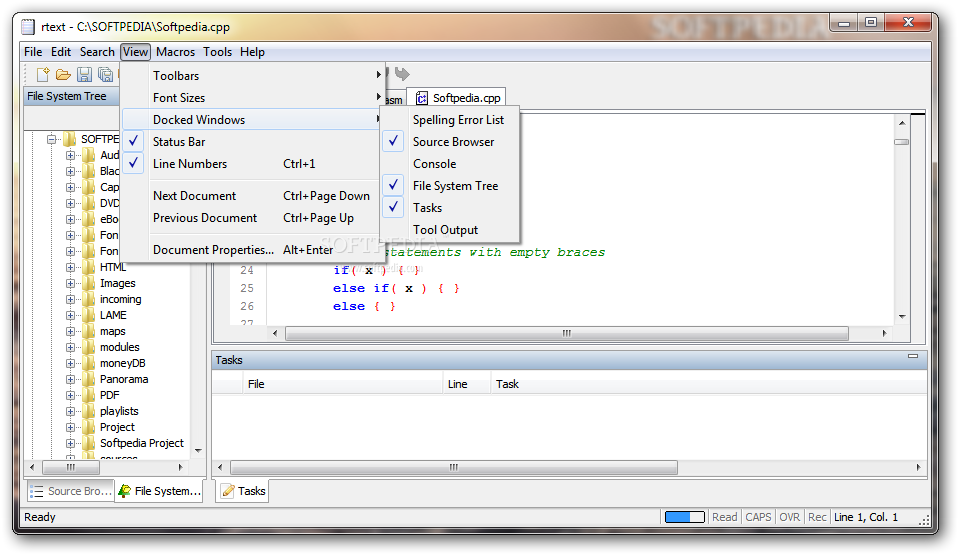Expand the modules folder node
959x555 pixels.
pos(70,347)
